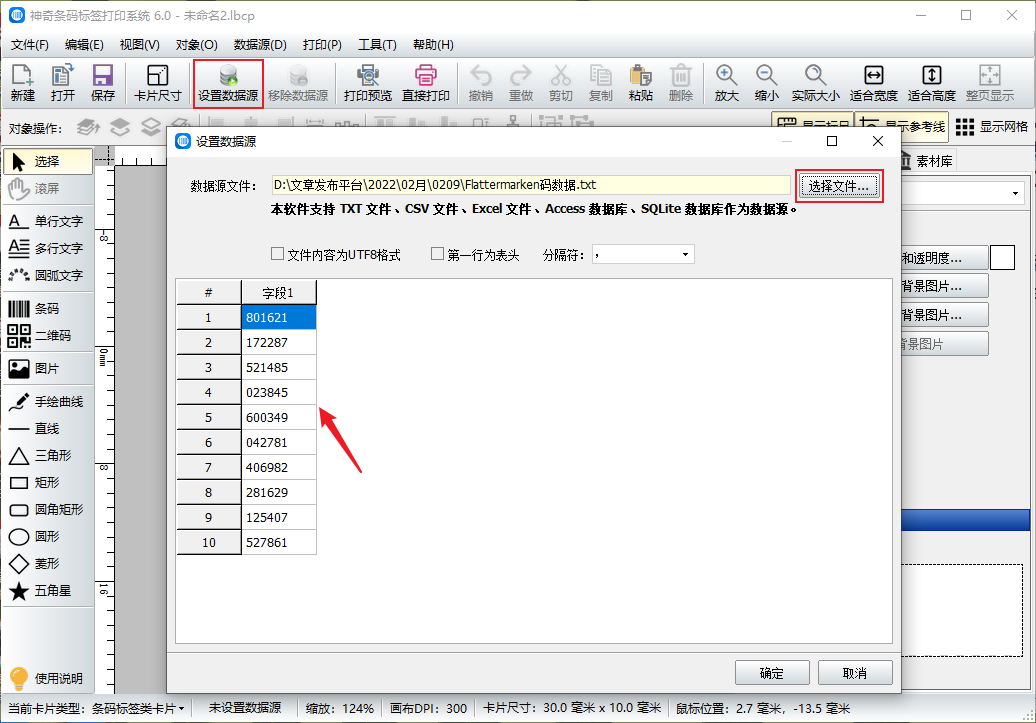Toggle 显示参考线 guide lines

tap(903, 127)
